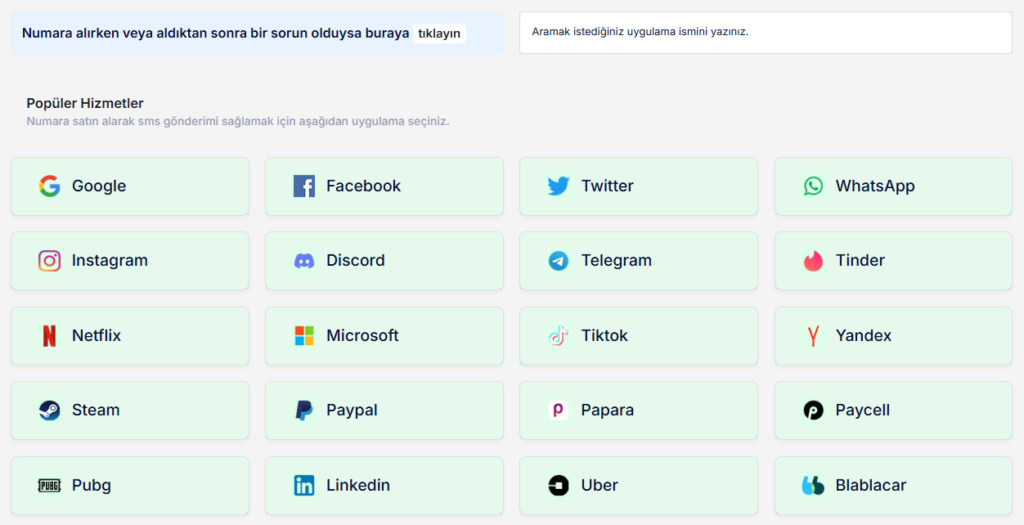This screenshot has width=1024, height=525.
Task: Click the Google logo icon
Action: [49, 186]
